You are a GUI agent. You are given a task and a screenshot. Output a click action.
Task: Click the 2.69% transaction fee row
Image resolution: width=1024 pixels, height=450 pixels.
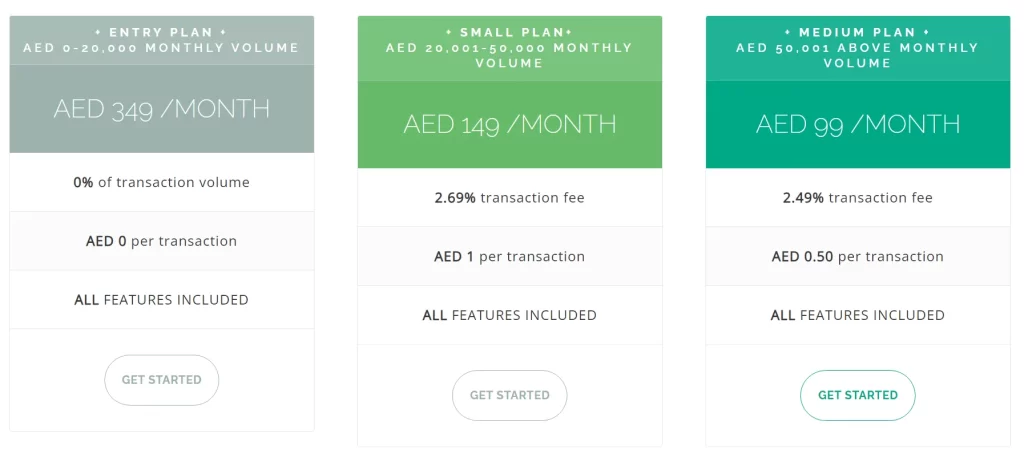tap(510, 198)
